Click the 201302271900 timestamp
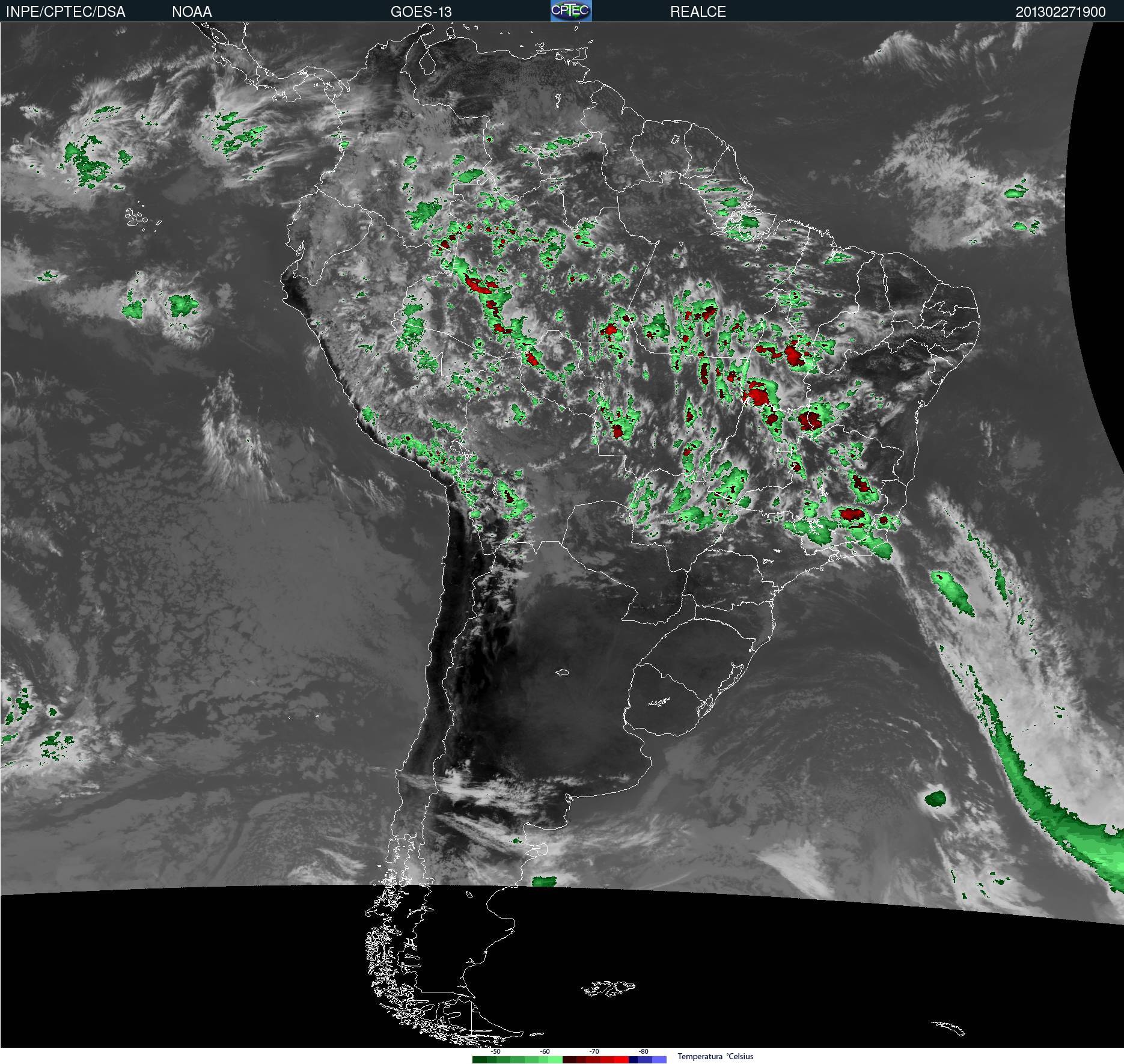The image size is (1124, 1064). point(1060,11)
